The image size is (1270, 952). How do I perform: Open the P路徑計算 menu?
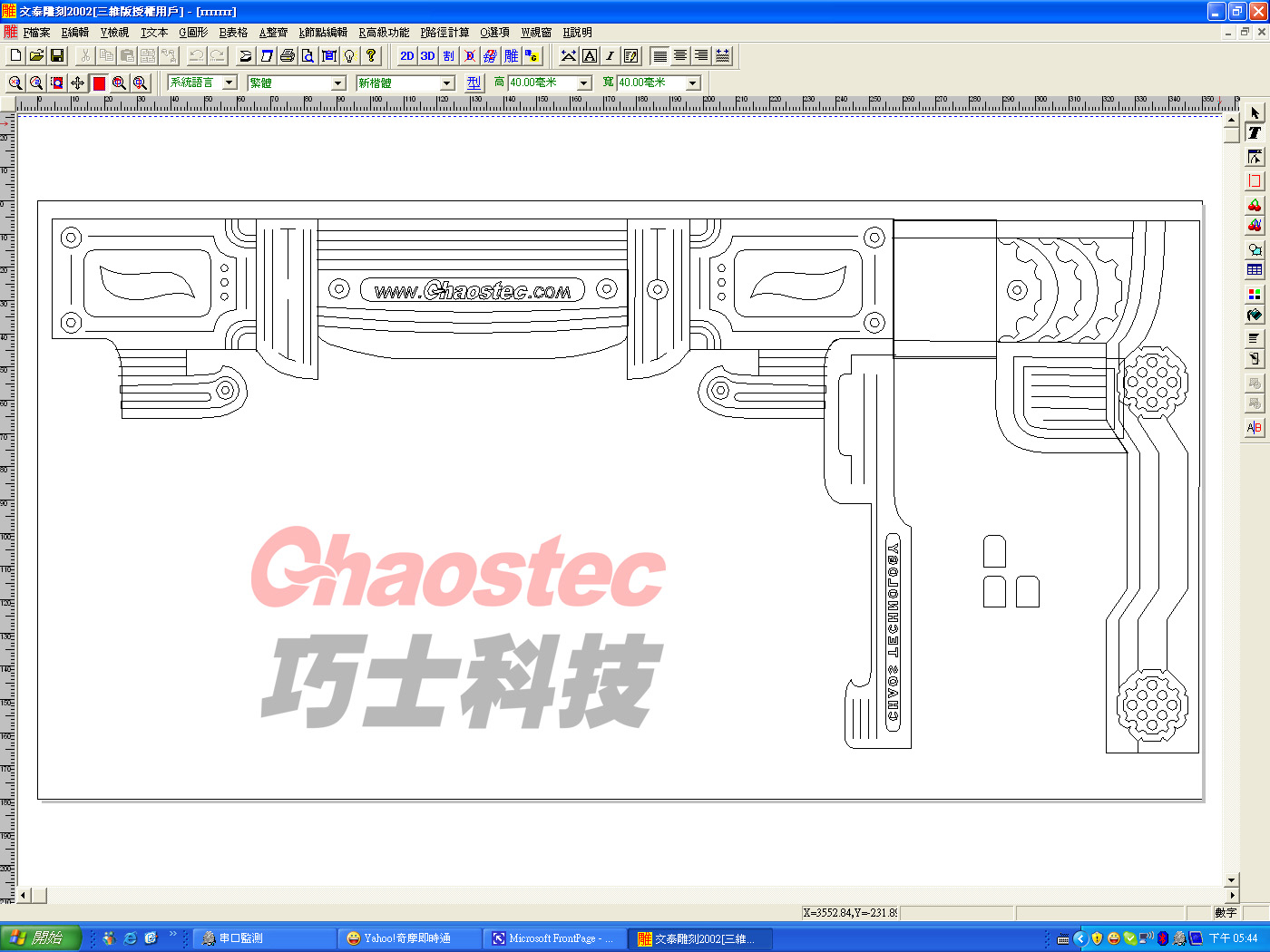coord(444,33)
